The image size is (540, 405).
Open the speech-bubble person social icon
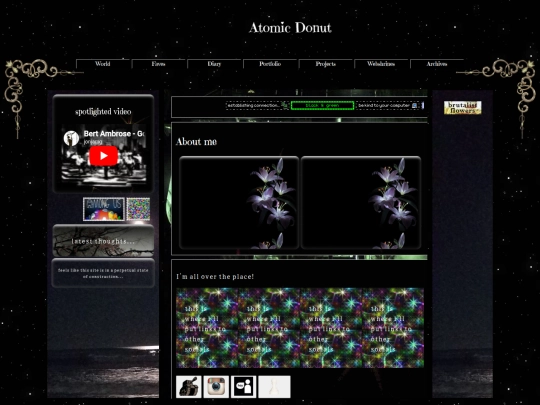pos(243,387)
